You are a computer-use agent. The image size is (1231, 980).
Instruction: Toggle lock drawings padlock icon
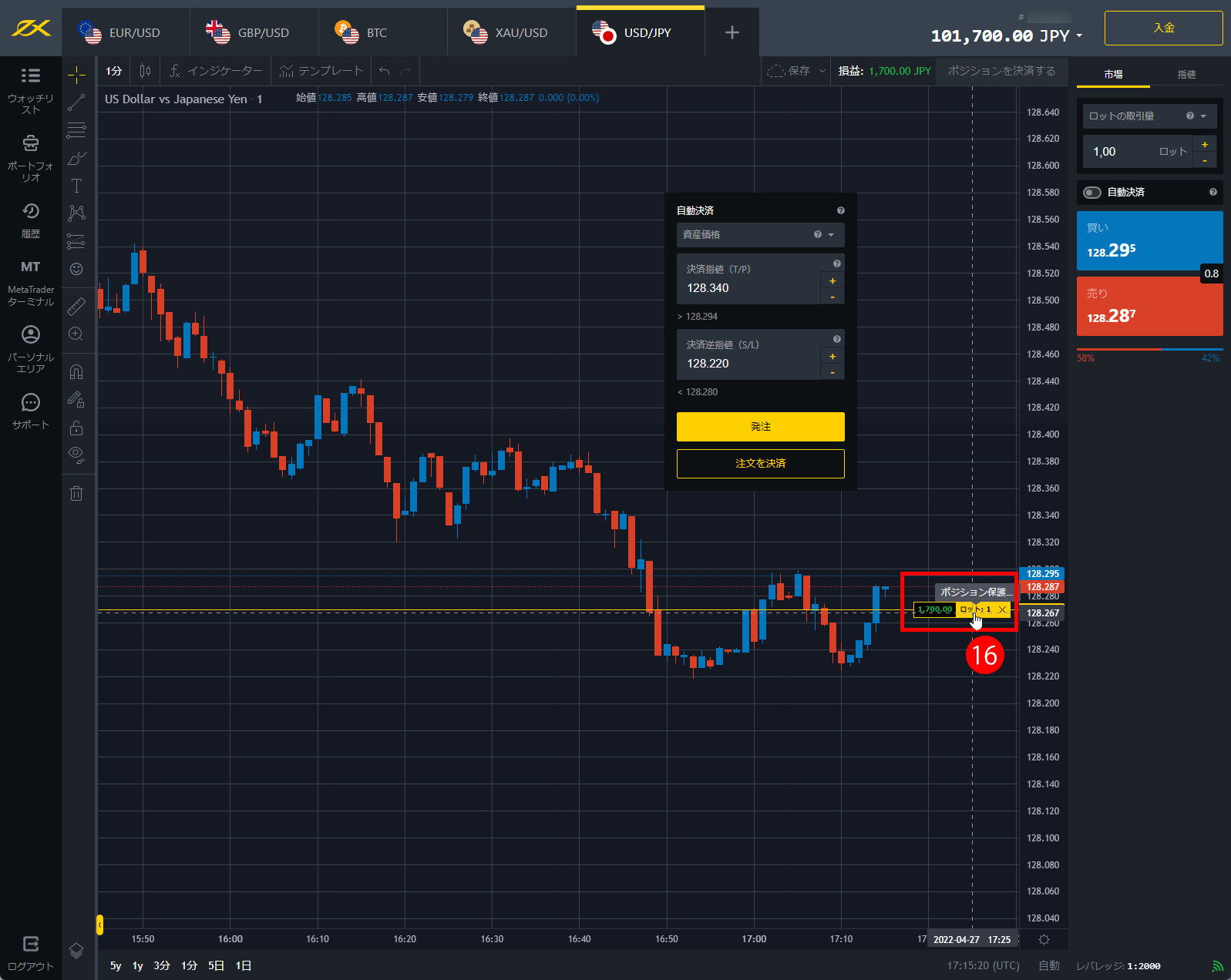click(76, 428)
